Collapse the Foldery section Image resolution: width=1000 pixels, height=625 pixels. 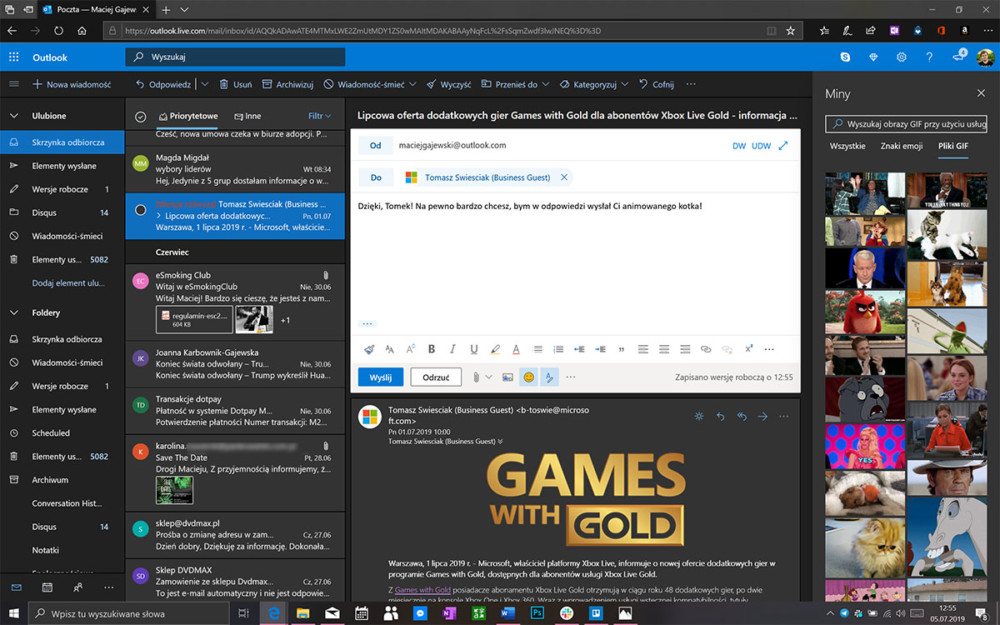(x=13, y=312)
